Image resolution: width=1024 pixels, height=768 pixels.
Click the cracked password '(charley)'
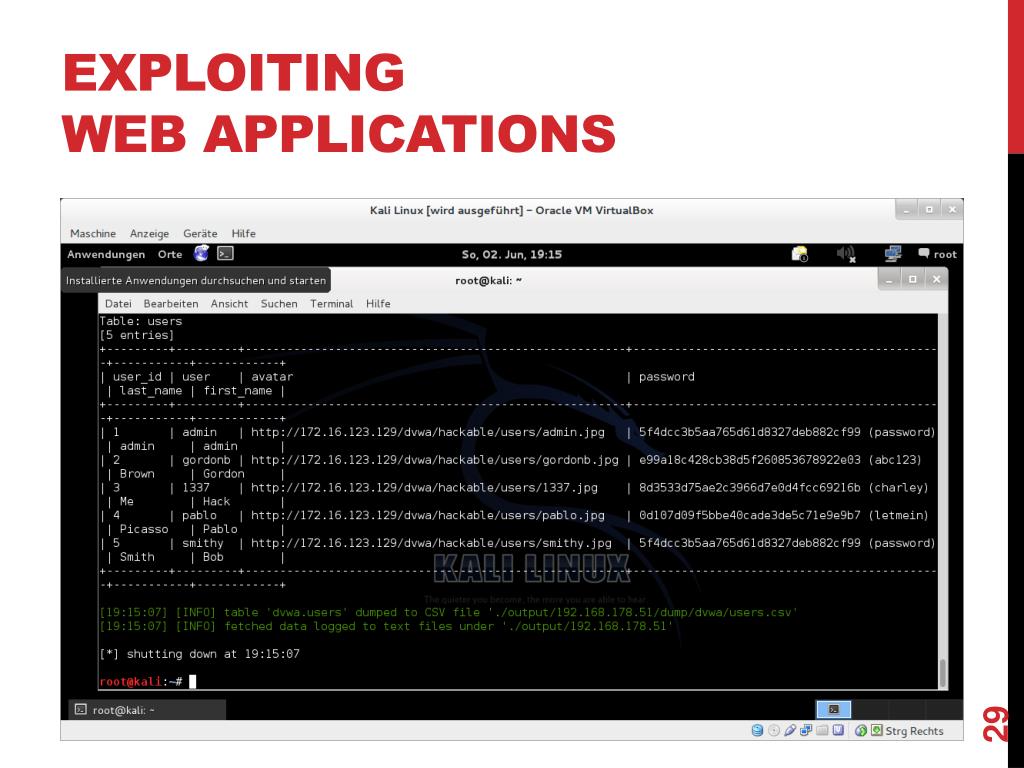coord(899,487)
